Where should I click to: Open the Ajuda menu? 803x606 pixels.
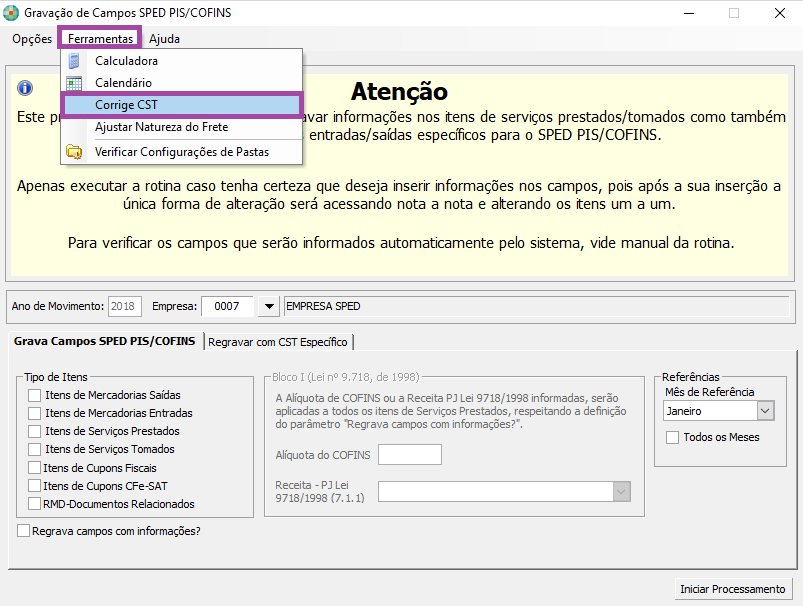coord(164,39)
